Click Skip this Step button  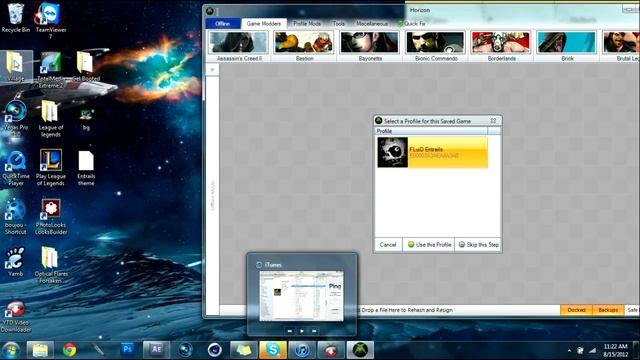coord(478,245)
